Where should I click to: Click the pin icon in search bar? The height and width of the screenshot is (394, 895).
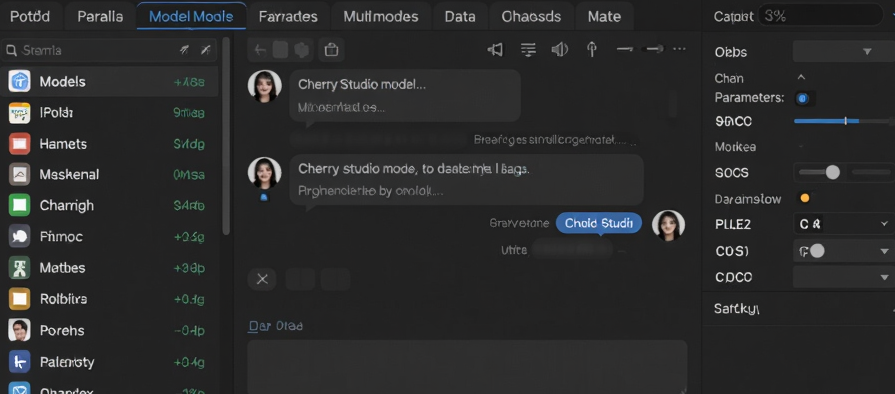pyautogui.click(x=184, y=50)
